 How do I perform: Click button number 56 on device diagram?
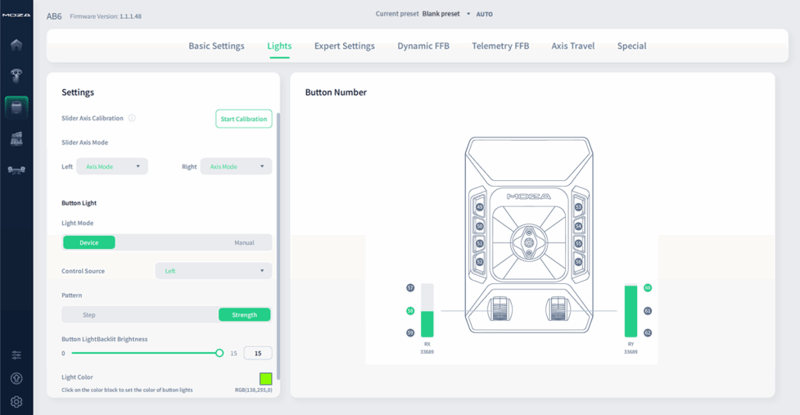(x=578, y=261)
